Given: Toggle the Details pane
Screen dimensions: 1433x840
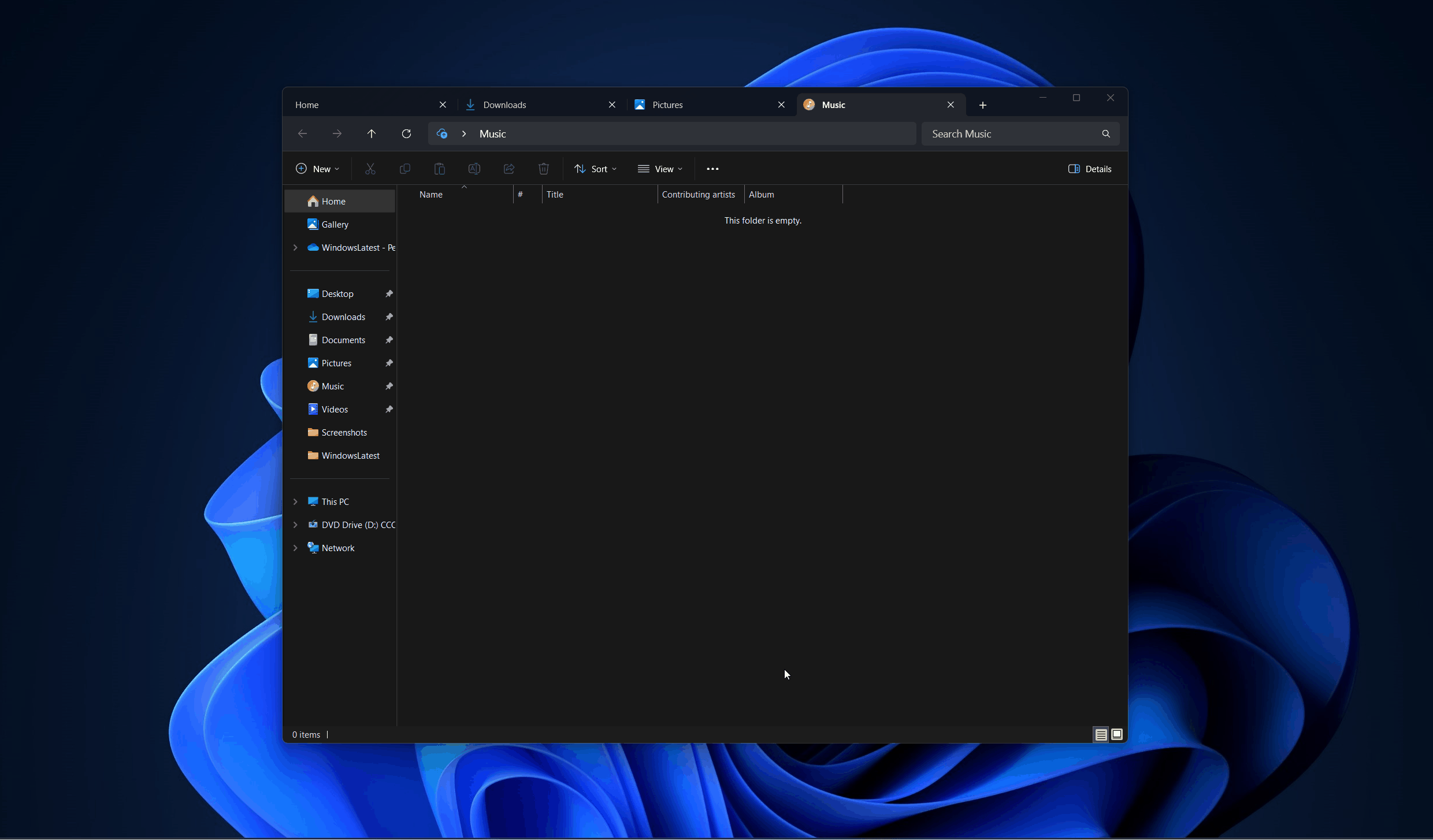Looking at the screenshot, I should pyautogui.click(x=1088, y=168).
